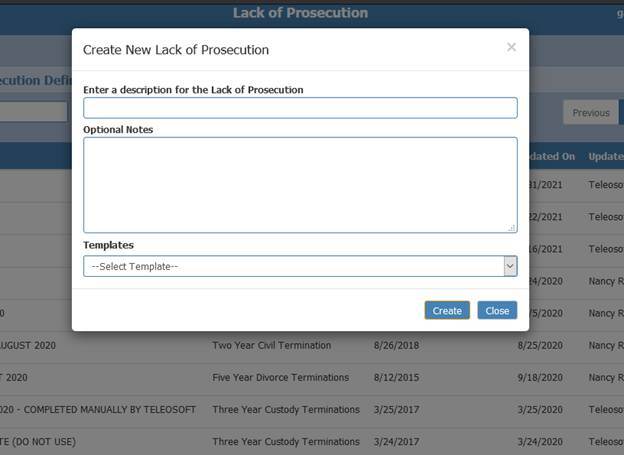Click inside the Optional Notes textarea

(300, 185)
